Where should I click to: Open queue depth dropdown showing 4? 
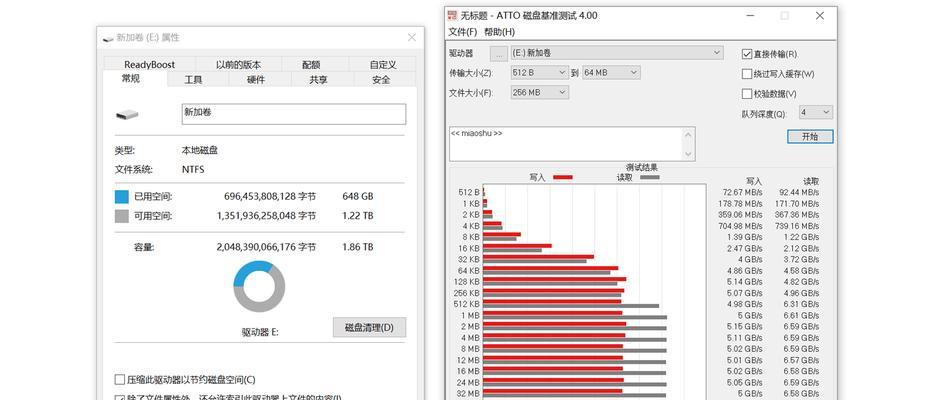[x=816, y=112]
